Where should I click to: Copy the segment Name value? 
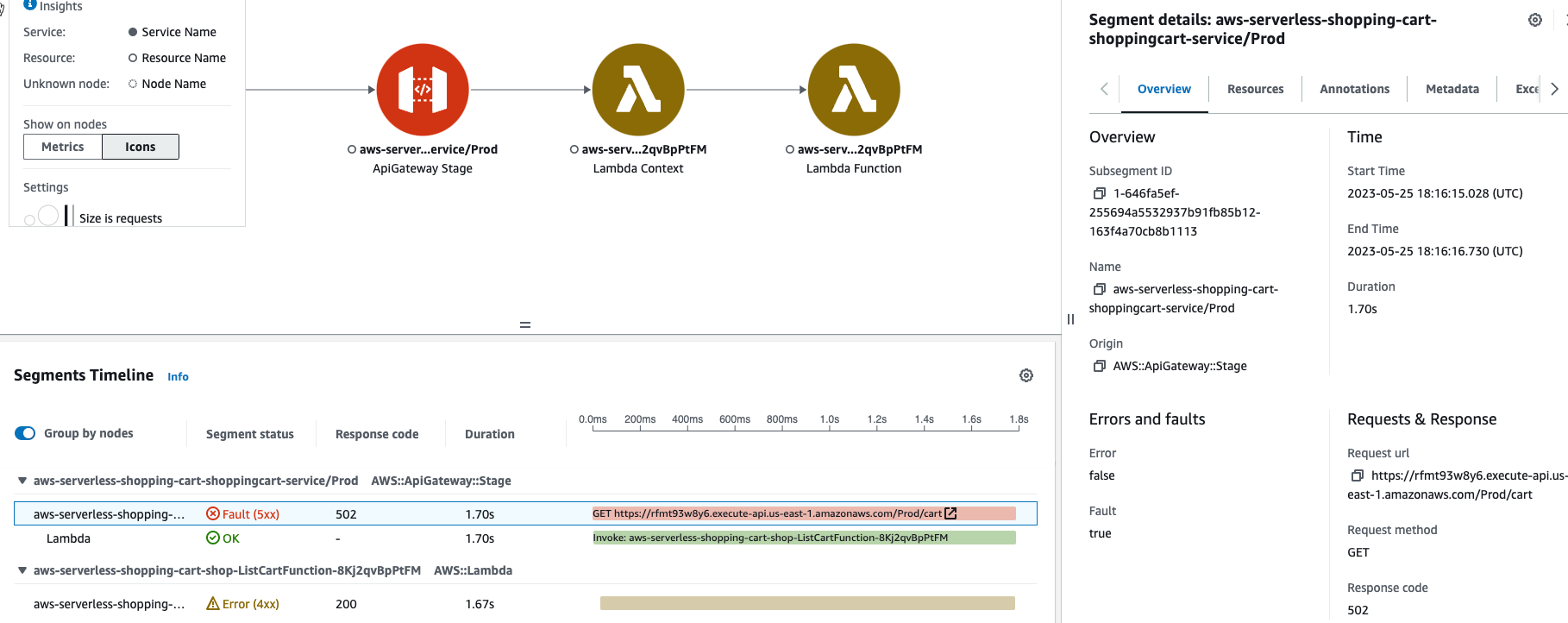1099,289
